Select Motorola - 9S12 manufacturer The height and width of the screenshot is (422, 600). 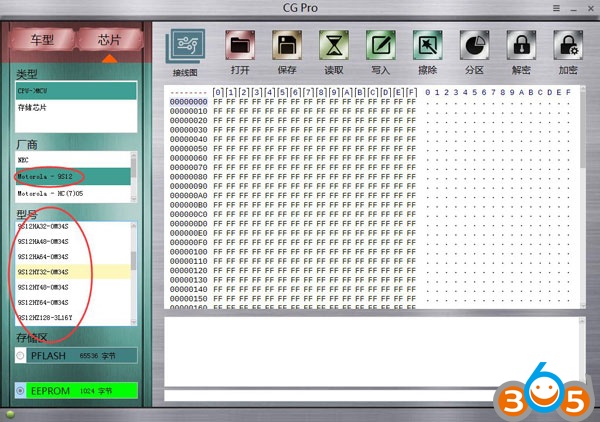pyautogui.click(x=73, y=176)
